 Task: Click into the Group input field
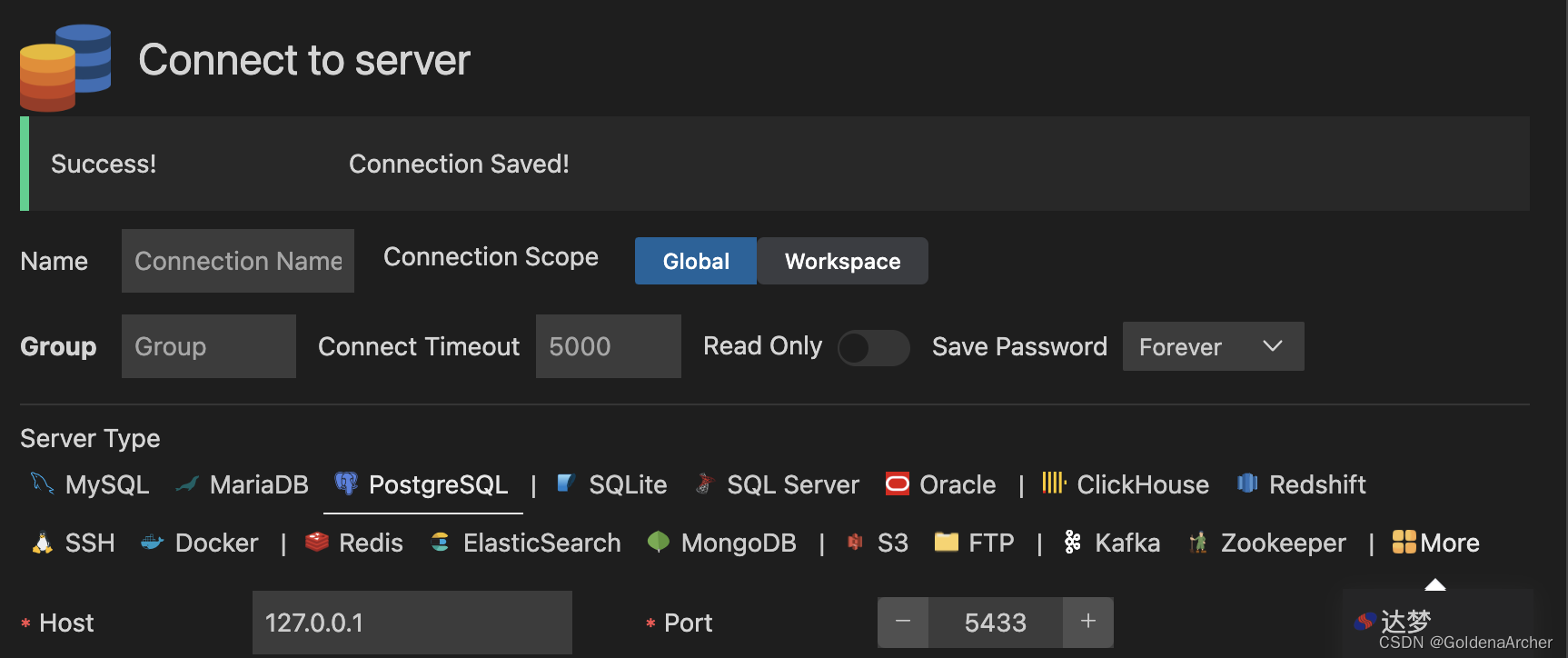pos(209,346)
